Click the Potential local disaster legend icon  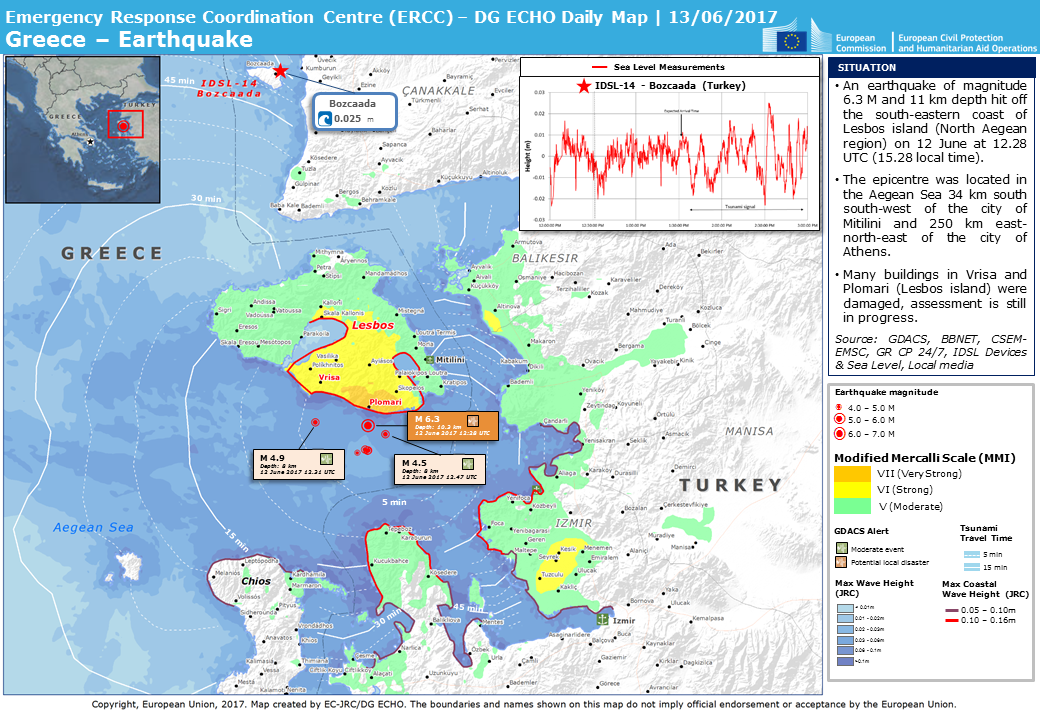click(x=841, y=562)
